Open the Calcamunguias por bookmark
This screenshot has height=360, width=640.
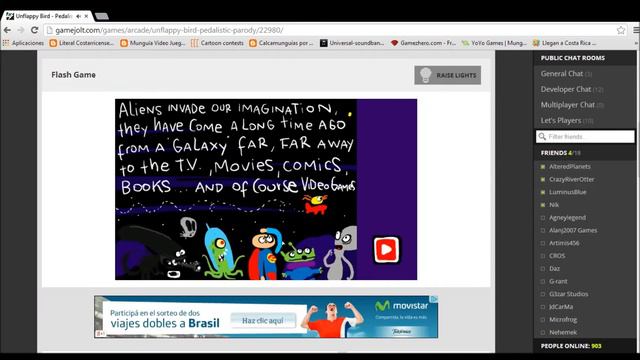click(x=281, y=43)
